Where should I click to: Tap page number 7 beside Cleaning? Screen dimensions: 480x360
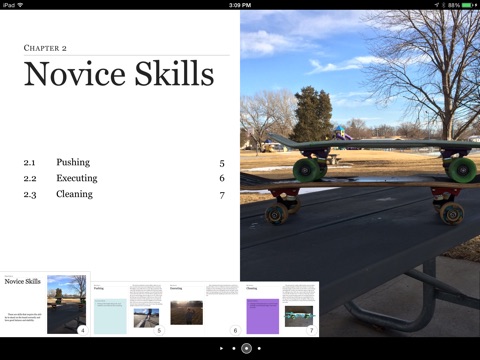(x=222, y=195)
